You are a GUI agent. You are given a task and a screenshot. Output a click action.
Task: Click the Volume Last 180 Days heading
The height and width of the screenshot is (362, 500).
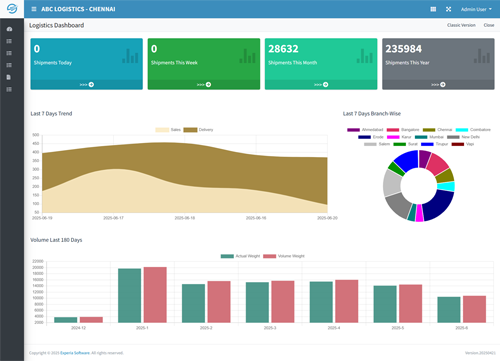56,240
